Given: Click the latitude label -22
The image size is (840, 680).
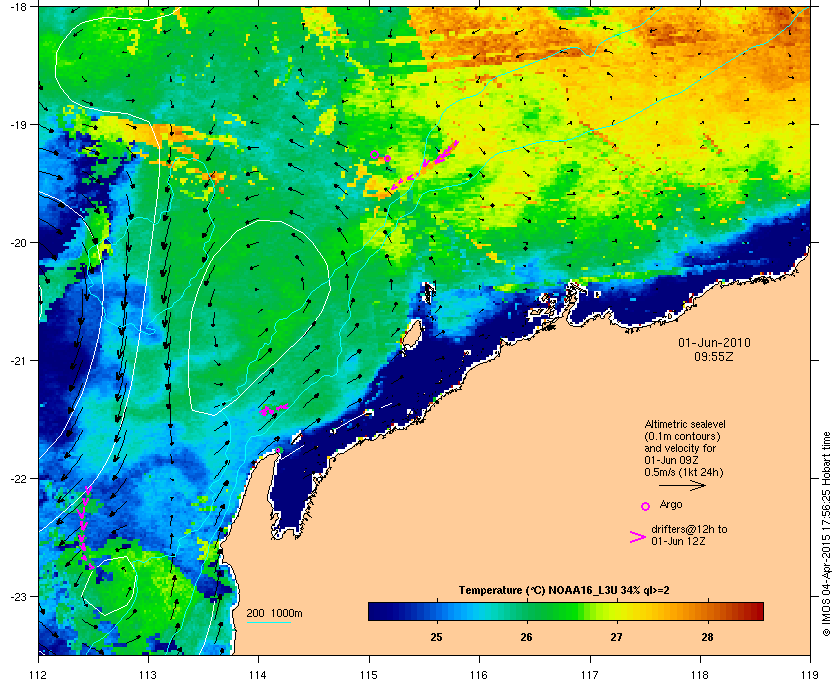Looking at the screenshot, I should 18,479.
